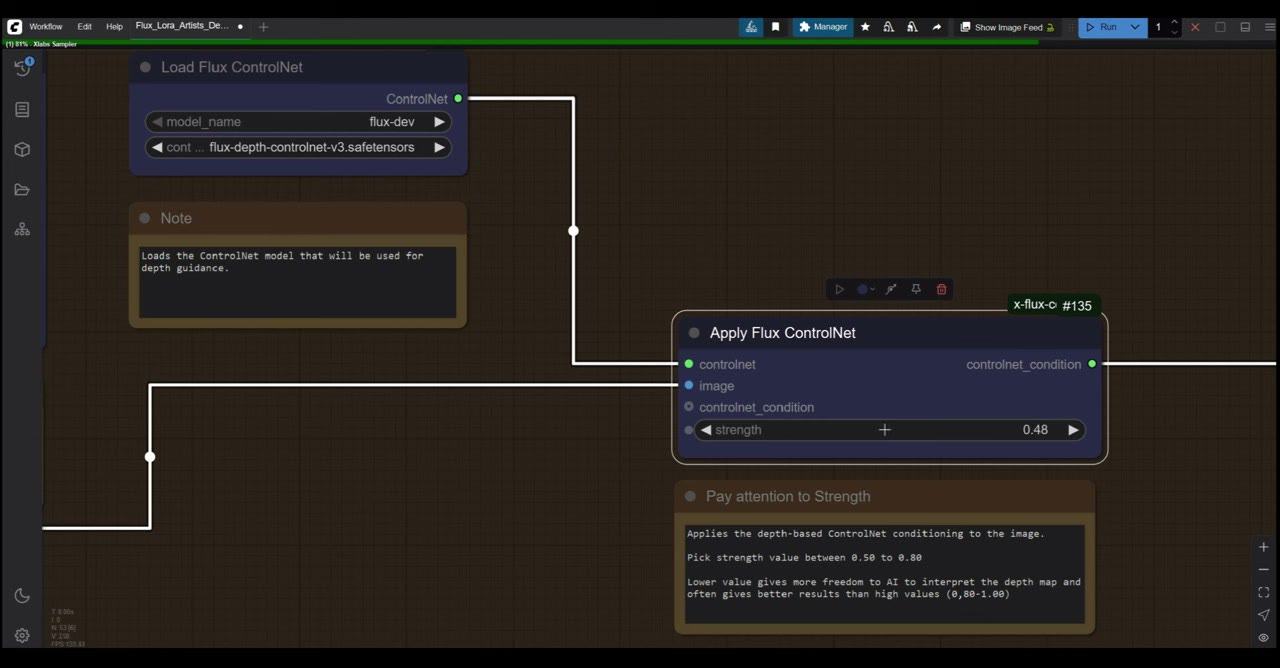Click the x-flux-c node source badge
1280x668 pixels.
click(1034, 305)
